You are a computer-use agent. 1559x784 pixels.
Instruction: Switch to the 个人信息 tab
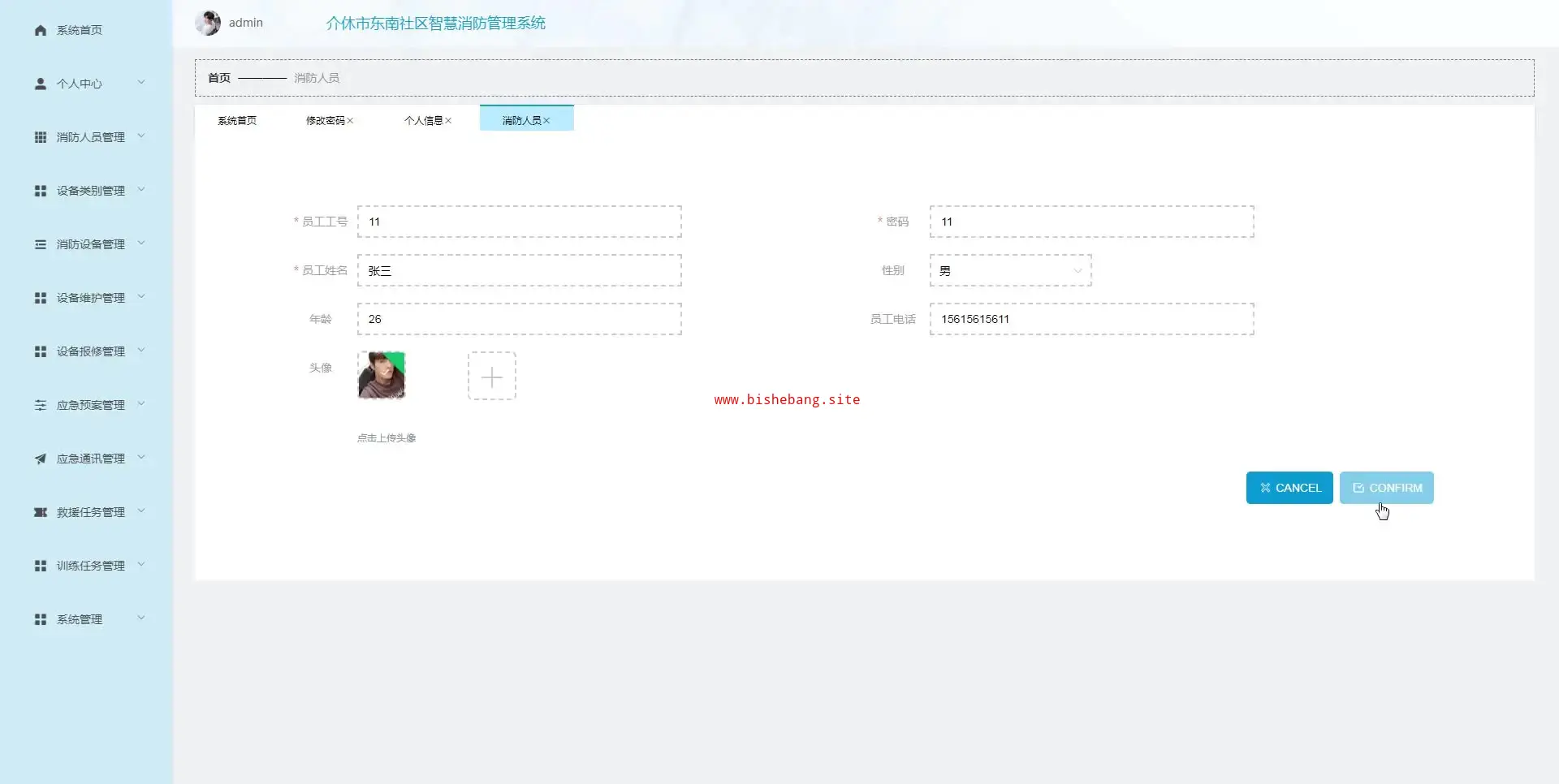pos(424,121)
